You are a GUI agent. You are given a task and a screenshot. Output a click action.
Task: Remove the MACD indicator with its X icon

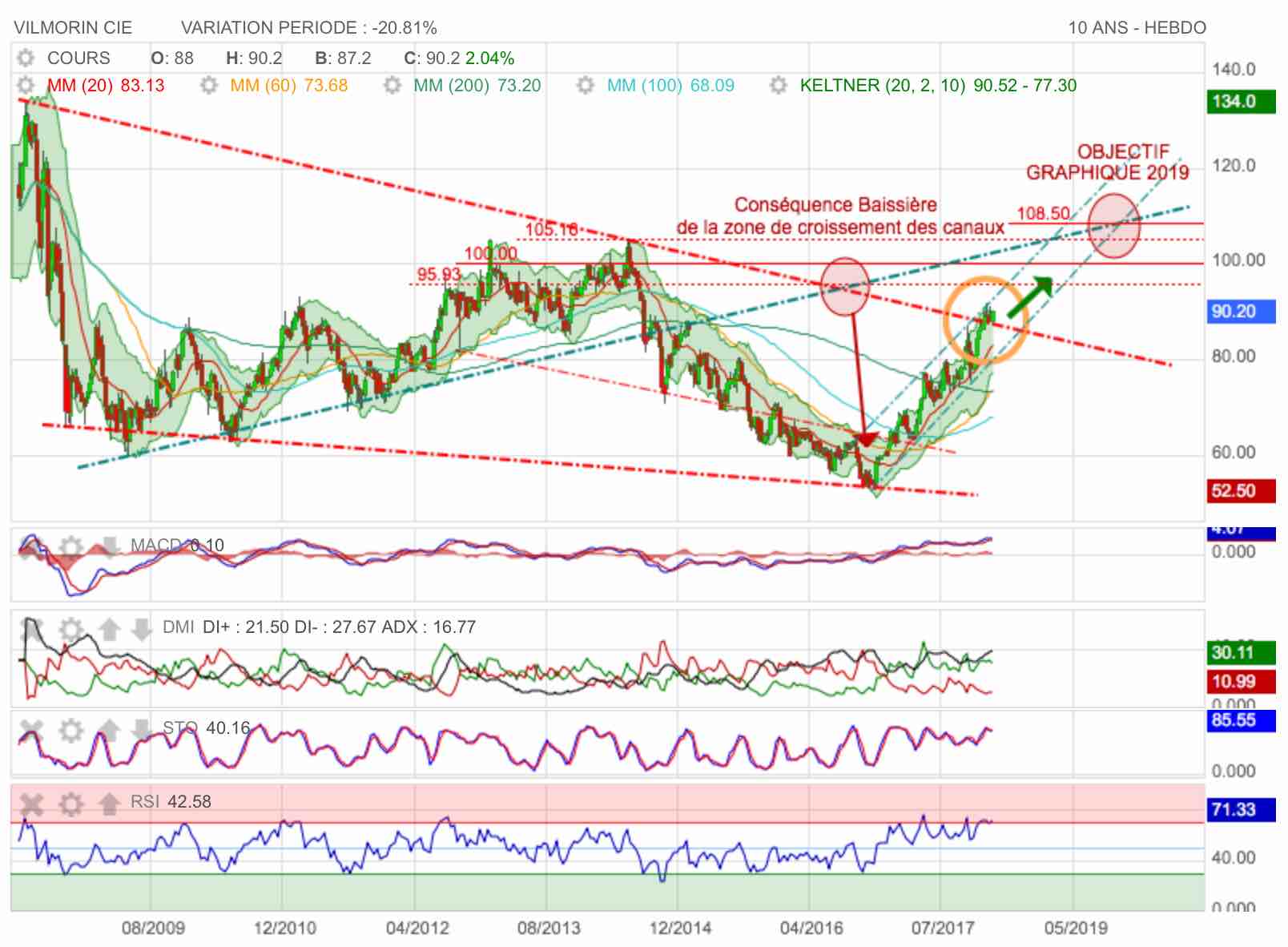(x=31, y=547)
